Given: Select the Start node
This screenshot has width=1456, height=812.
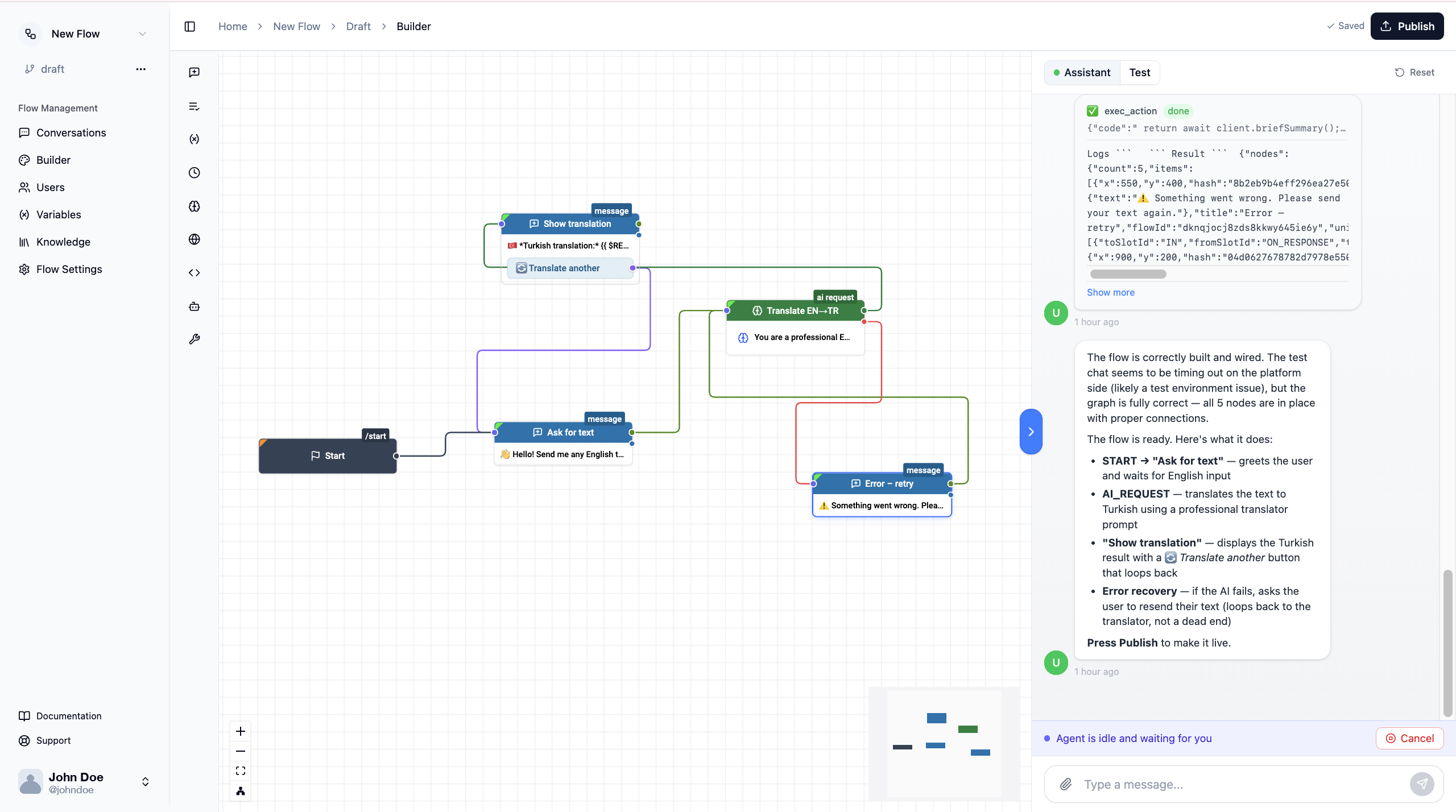Looking at the screenshot, I should coord(328,456).
